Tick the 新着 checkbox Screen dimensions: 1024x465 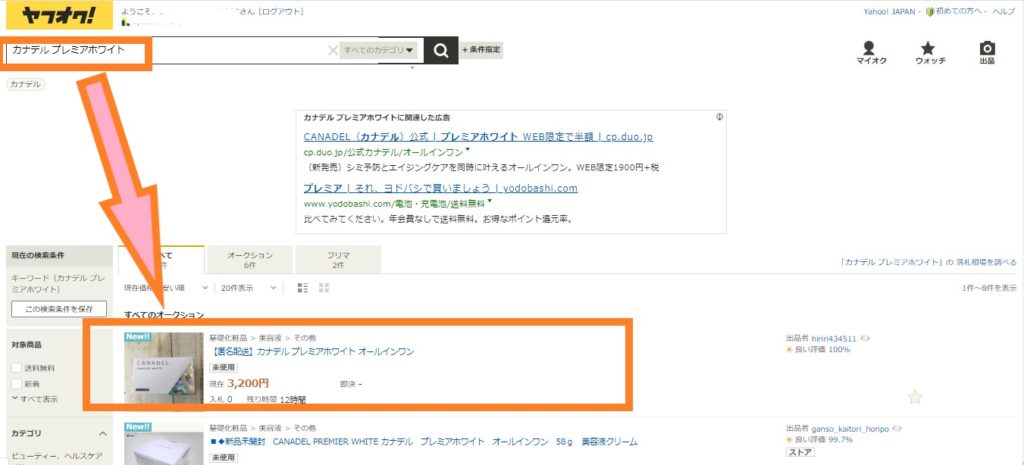(16, 384)
